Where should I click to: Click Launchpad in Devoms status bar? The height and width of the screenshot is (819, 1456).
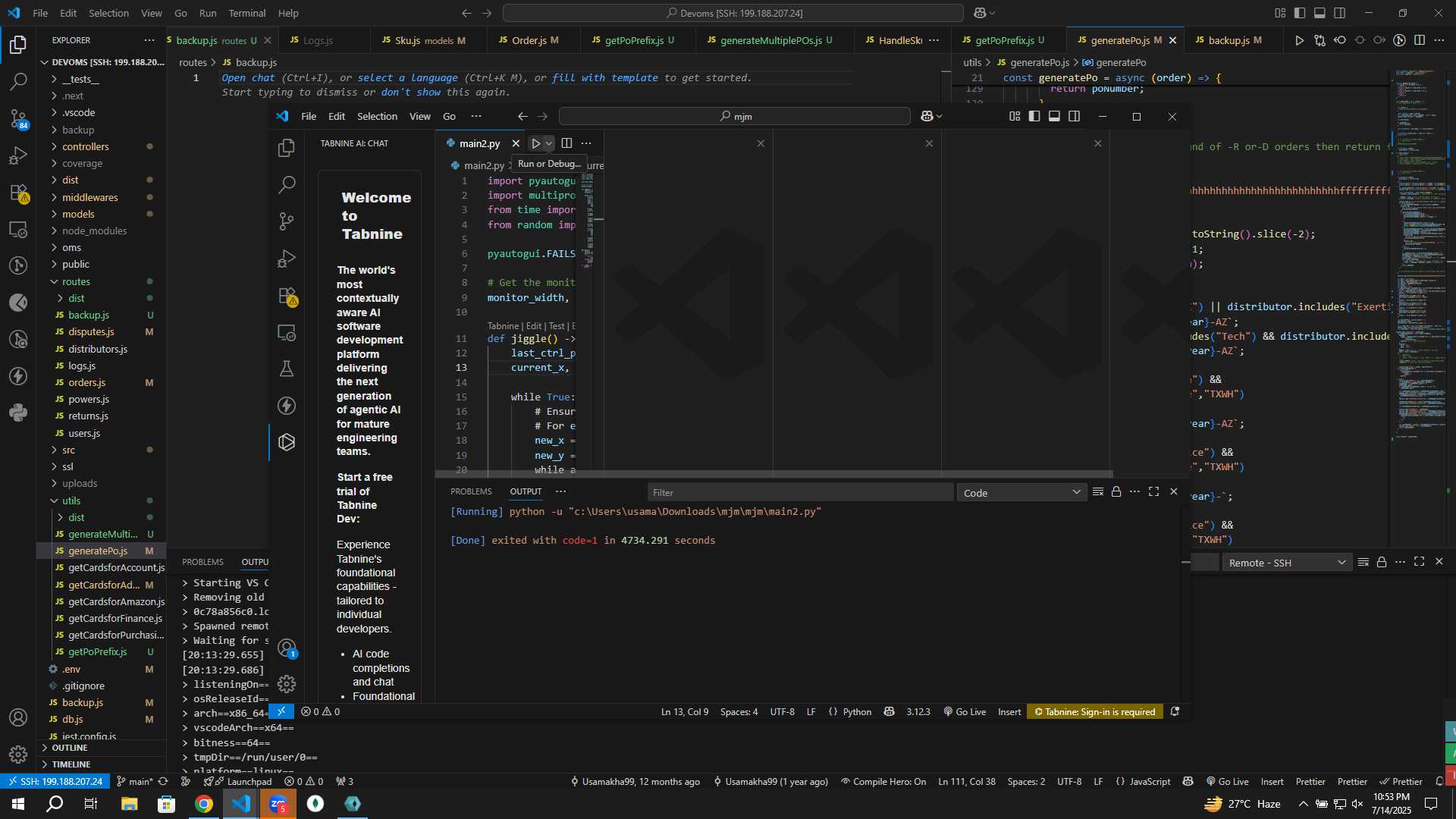pos(237,781)
